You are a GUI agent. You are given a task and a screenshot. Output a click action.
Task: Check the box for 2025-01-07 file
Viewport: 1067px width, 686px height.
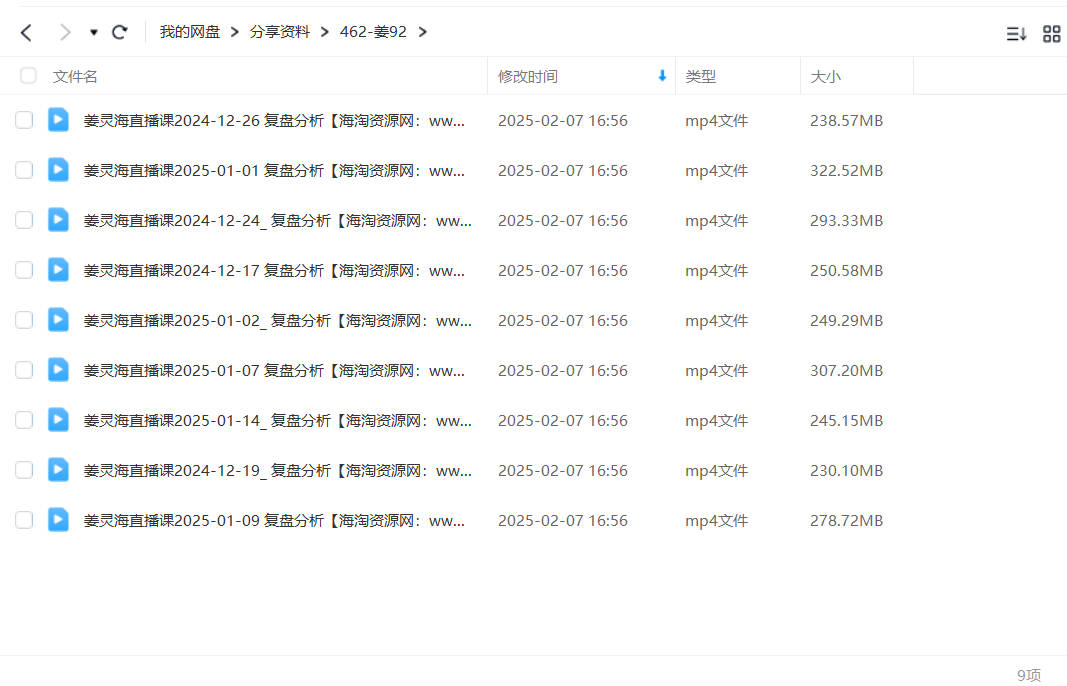[24, 370]
